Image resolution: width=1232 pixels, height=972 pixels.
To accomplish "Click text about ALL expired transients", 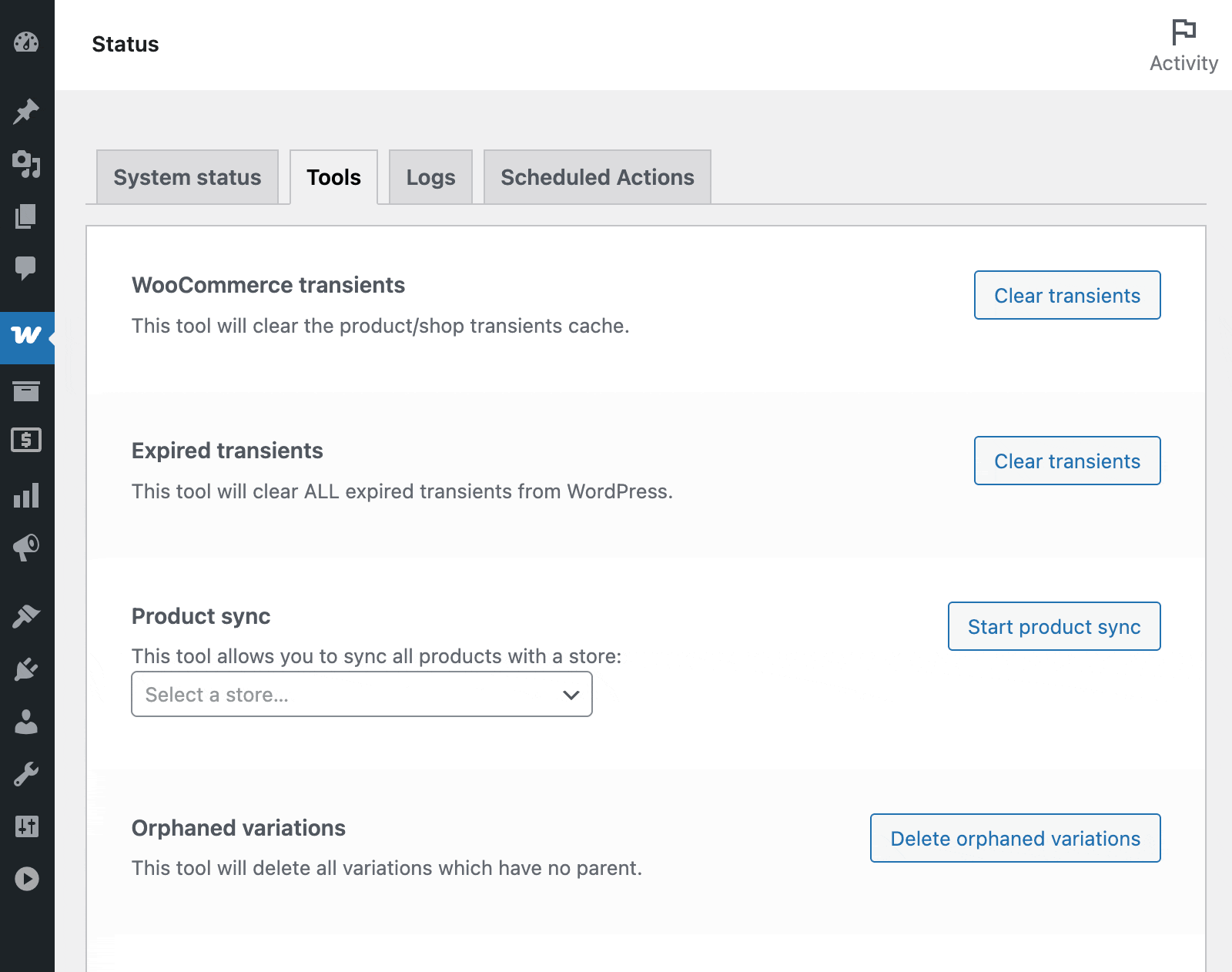I will (402, 491).
